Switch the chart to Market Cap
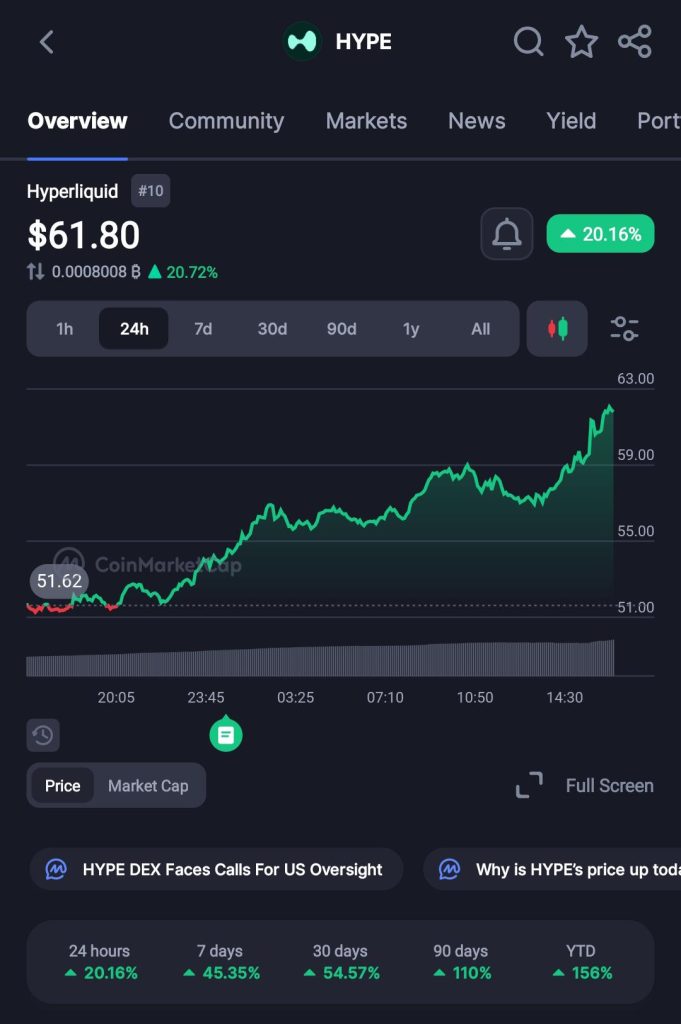The image size is (681, 1024). coord(148,786)
